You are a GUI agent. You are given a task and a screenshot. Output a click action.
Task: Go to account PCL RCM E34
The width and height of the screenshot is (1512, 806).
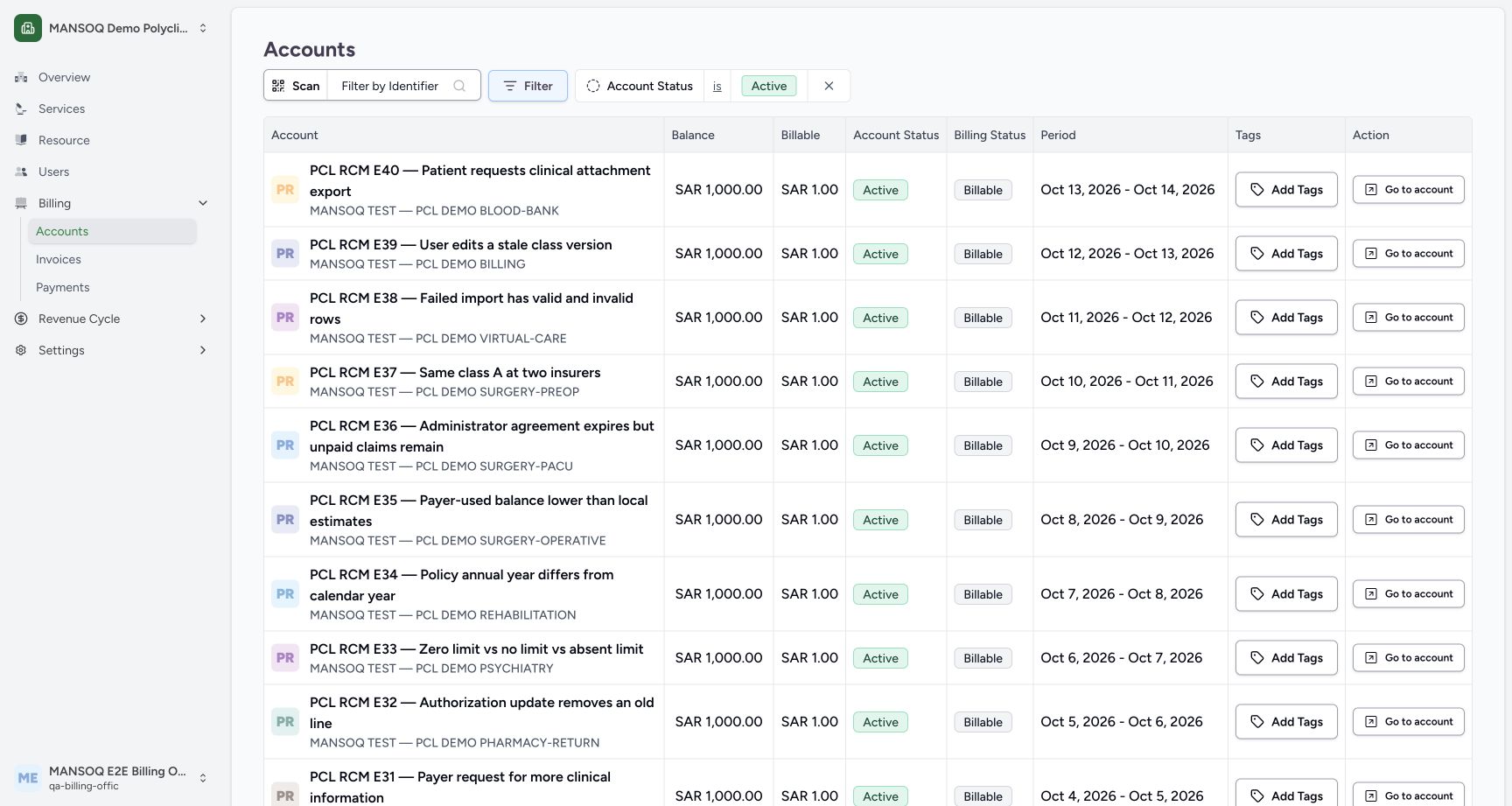point(1408,594)
